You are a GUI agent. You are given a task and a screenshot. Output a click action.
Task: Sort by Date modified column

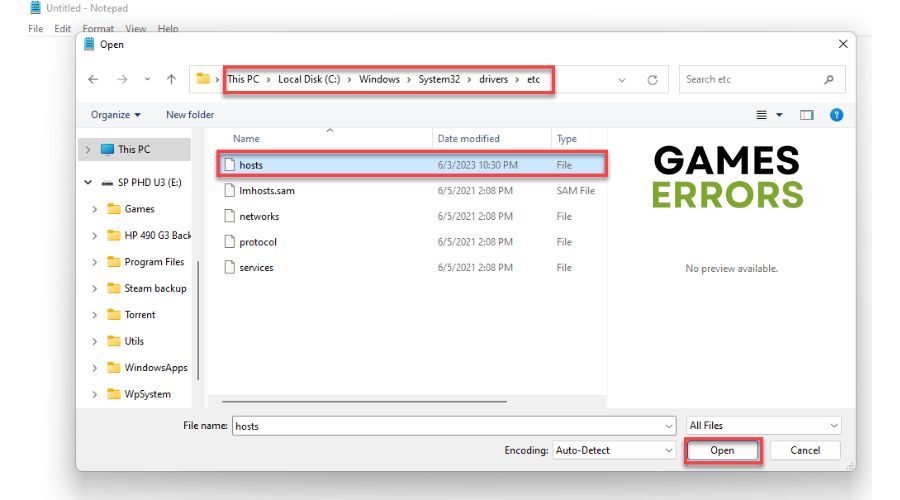pos(468,139)
